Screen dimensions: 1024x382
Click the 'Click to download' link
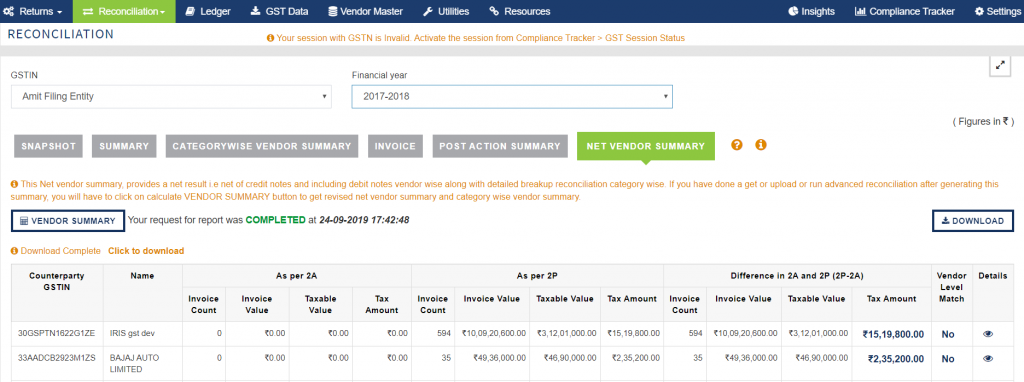click(x=146, y=251)
